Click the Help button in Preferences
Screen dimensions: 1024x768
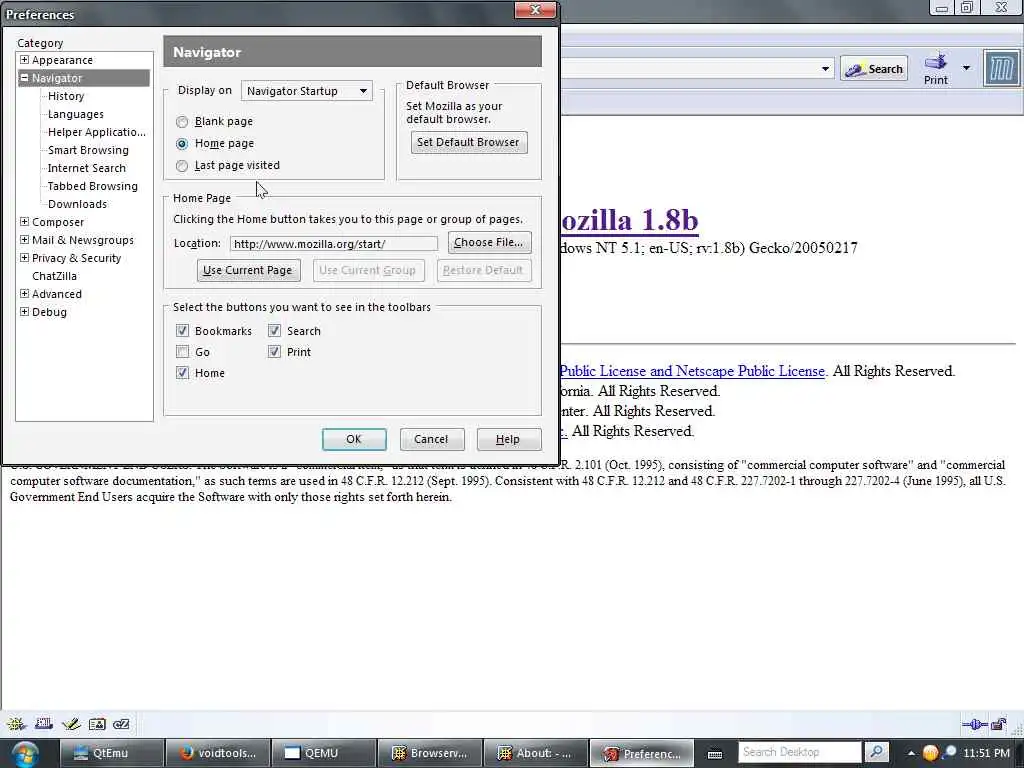pyautogui.click(x=509, y=440)
